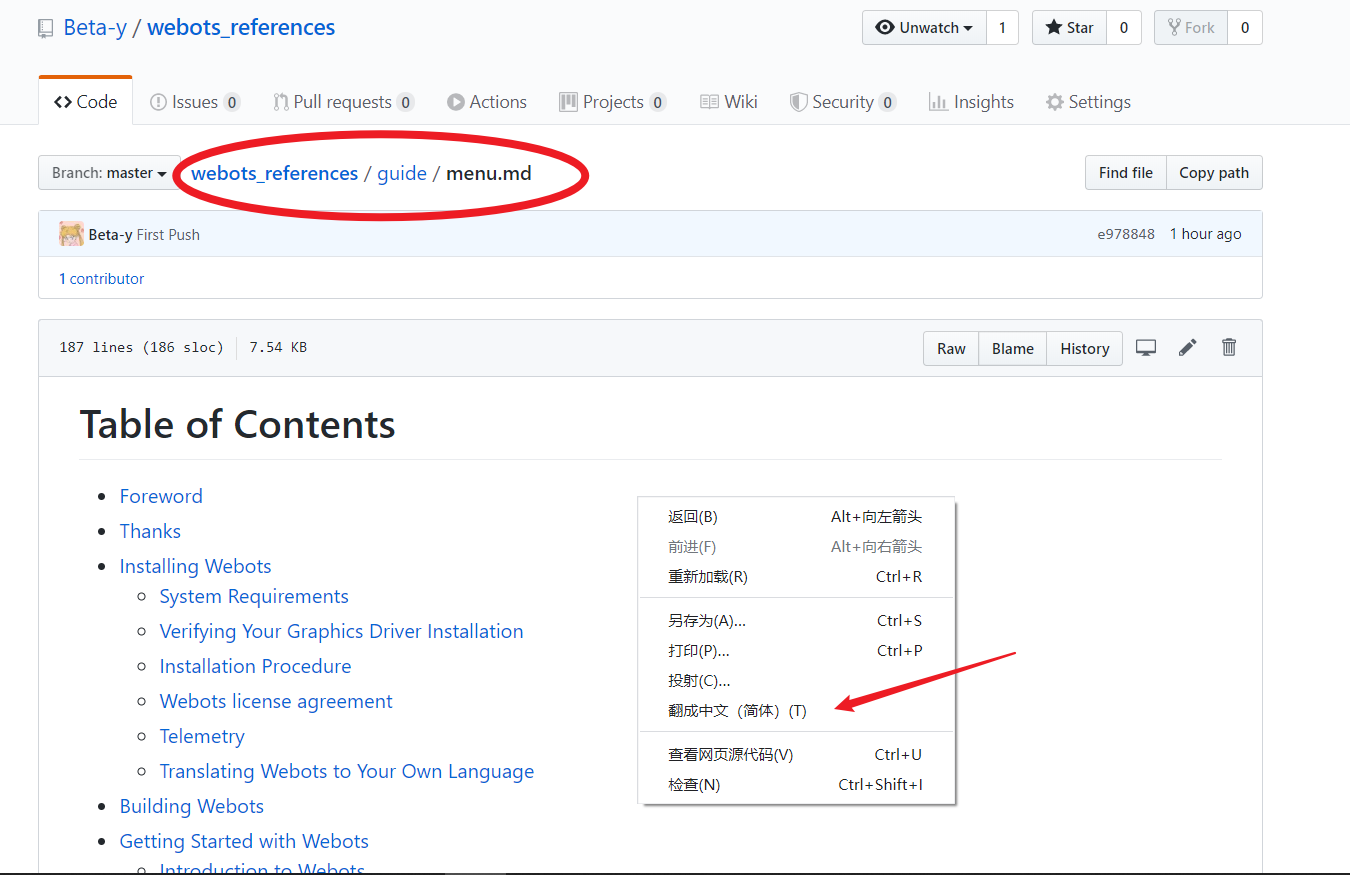Click the desktop open icon in file toolbar
This screenshot has height=875, width=1350.
point(1146,348)
